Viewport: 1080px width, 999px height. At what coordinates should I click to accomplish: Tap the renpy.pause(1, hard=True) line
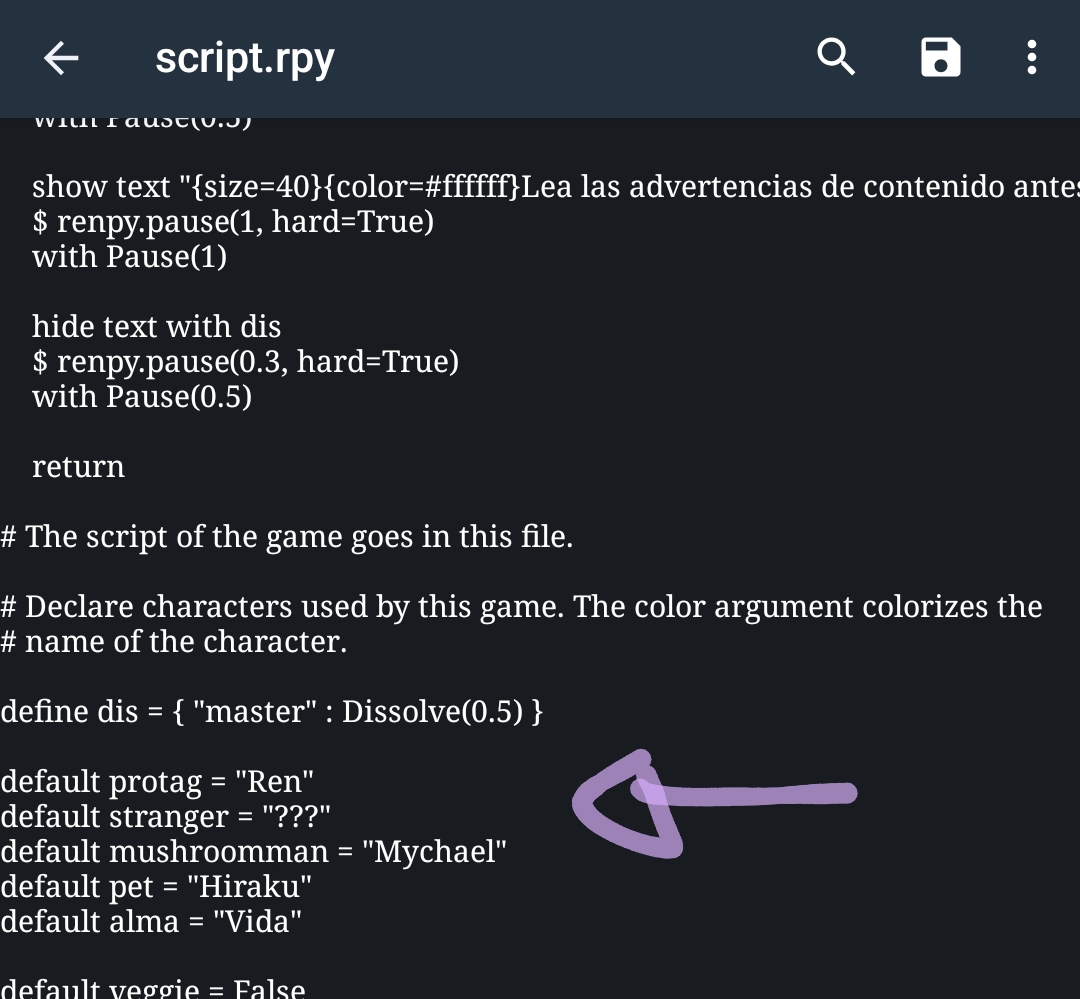pyautogui.click(x=233, y=222)
